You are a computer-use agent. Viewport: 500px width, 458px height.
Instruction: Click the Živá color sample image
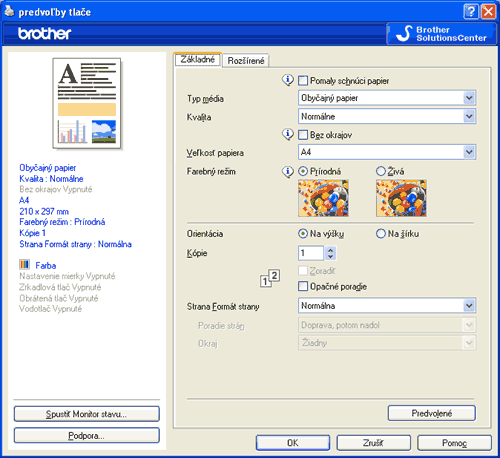[x=401, y=198]
